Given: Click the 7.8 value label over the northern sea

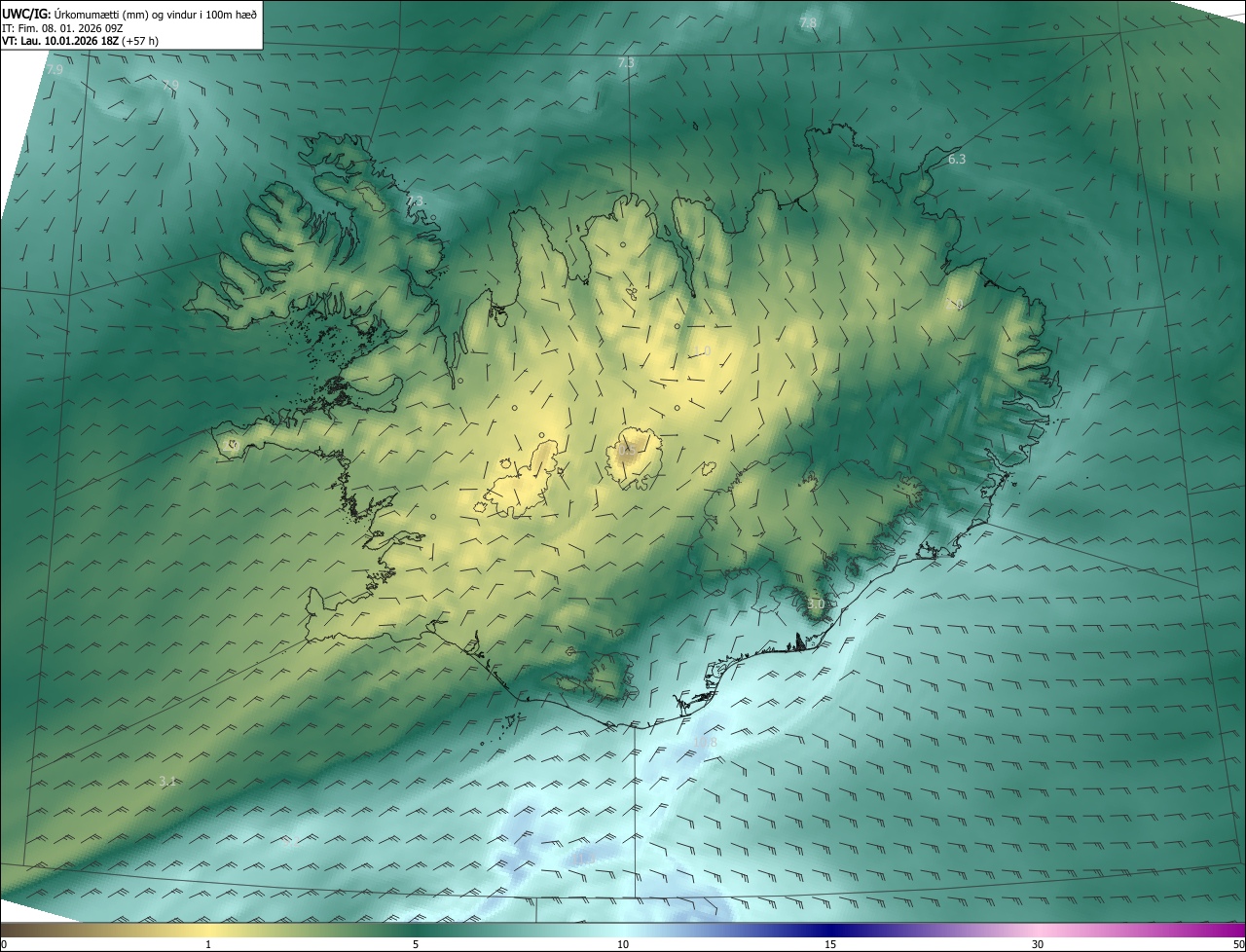Looking at the screenshot, I should pos(808,22).
